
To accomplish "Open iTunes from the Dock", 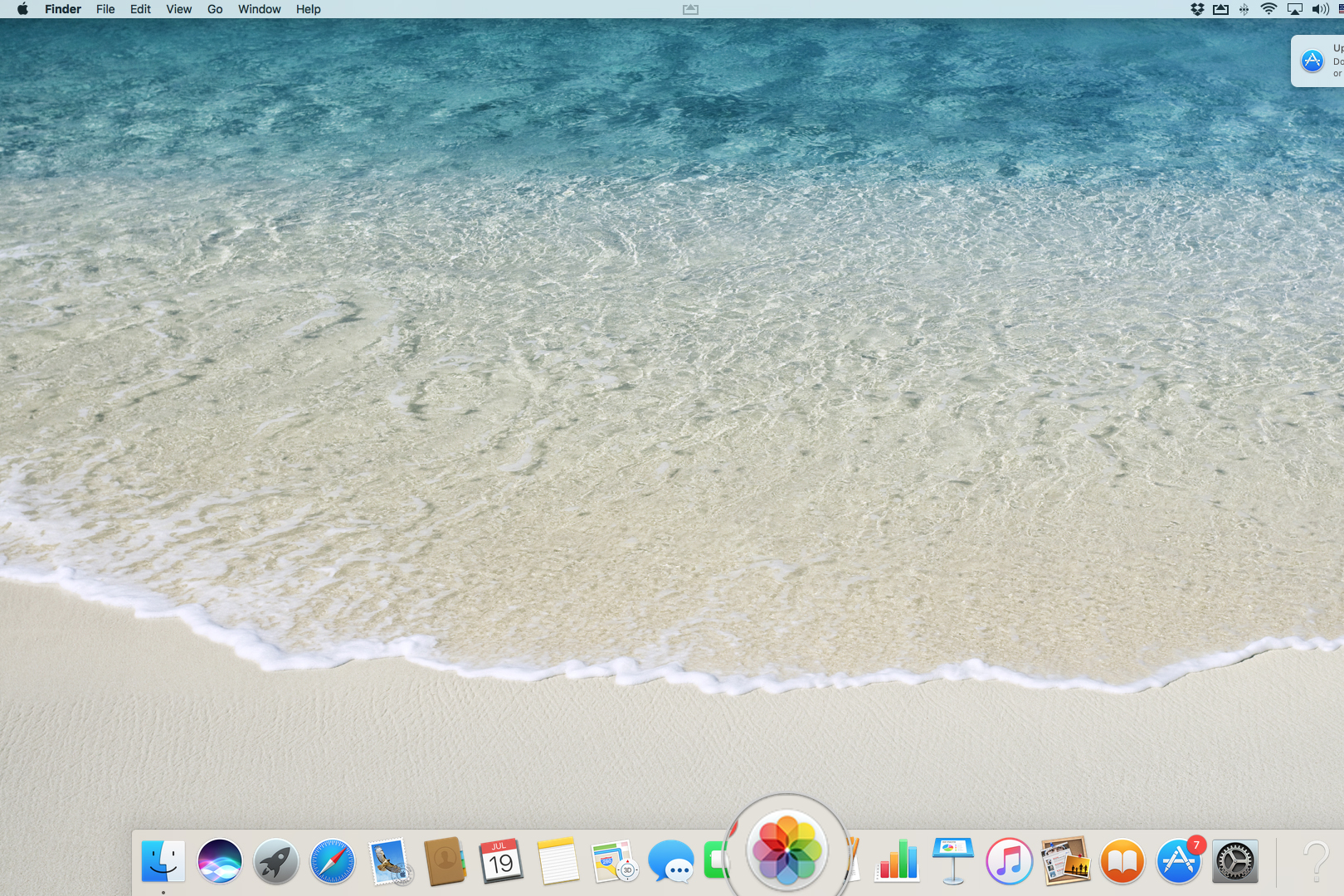I will click(x=1010, y=861).
